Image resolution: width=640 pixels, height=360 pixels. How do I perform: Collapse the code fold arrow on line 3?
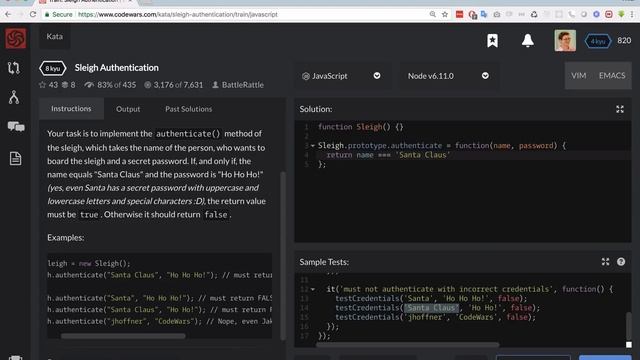(x=313, y=146)
